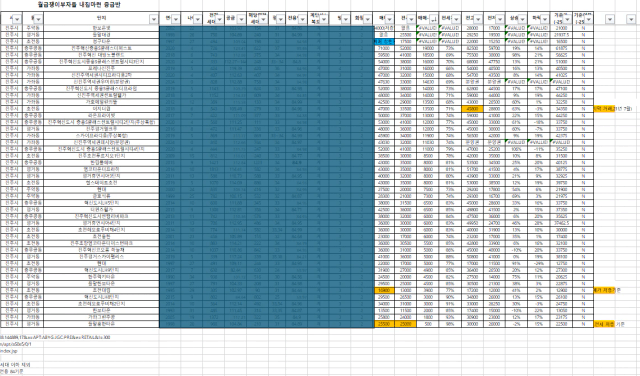Select the orange highlighted 25000 cell
640x376 pixels.
[406, 324]
